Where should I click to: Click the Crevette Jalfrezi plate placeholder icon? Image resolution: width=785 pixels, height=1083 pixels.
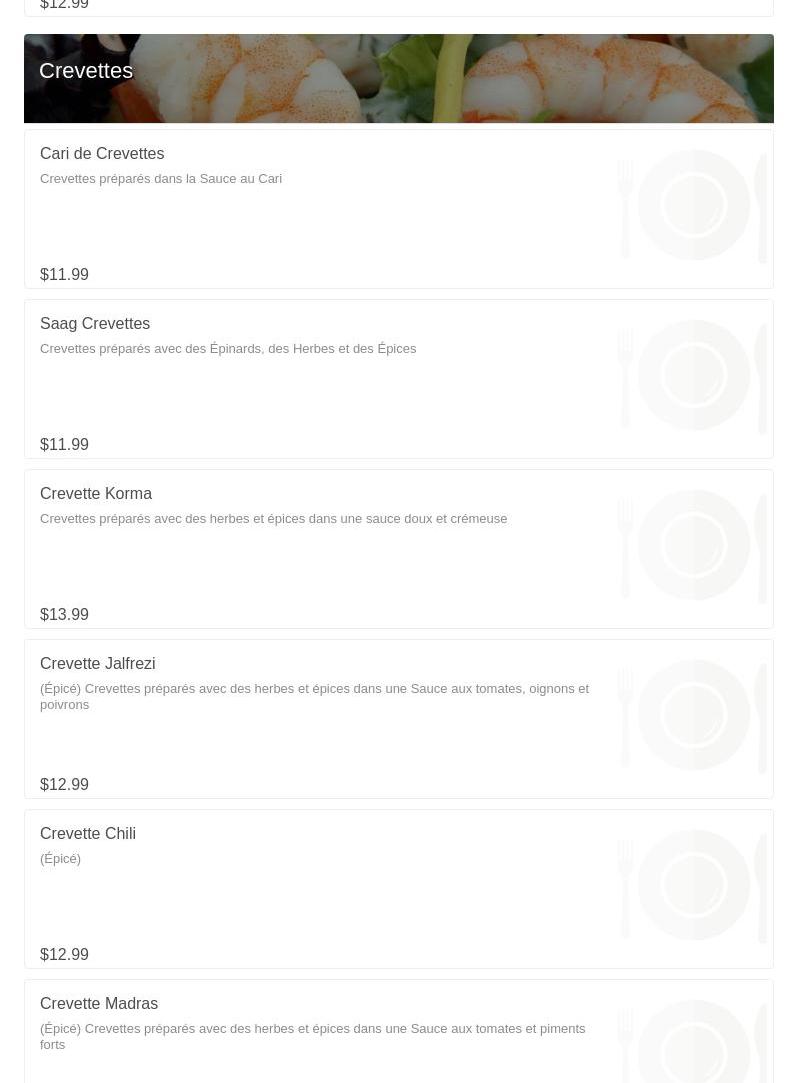click(x=693, y=715)
